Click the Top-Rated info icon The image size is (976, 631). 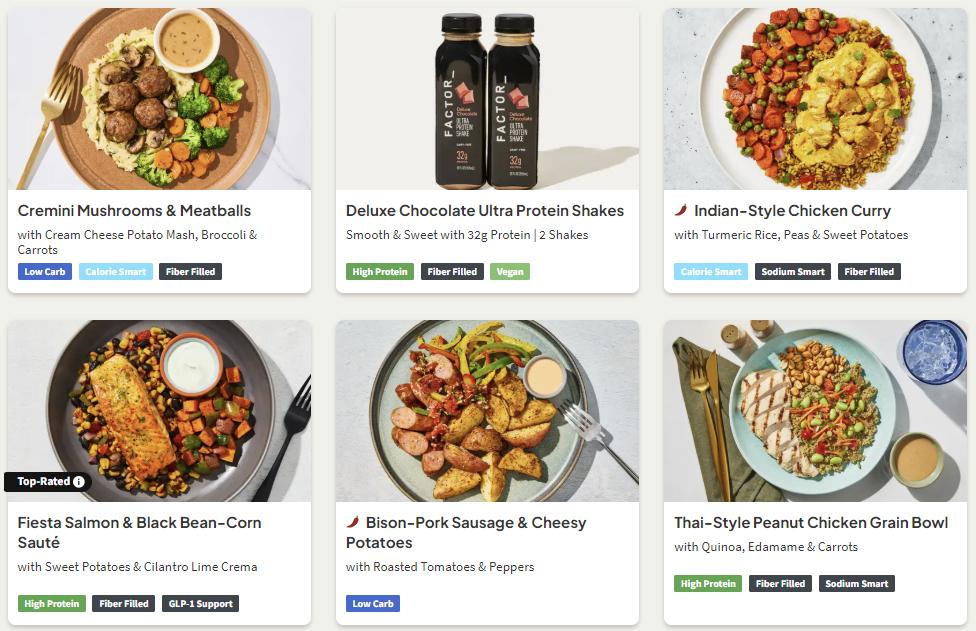coord(80,482)
